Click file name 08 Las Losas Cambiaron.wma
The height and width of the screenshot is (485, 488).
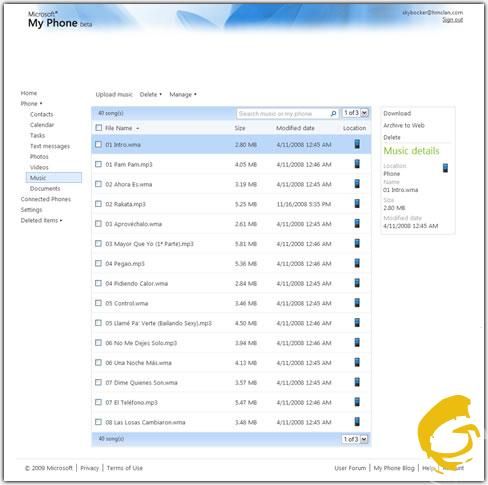(145, 422)
